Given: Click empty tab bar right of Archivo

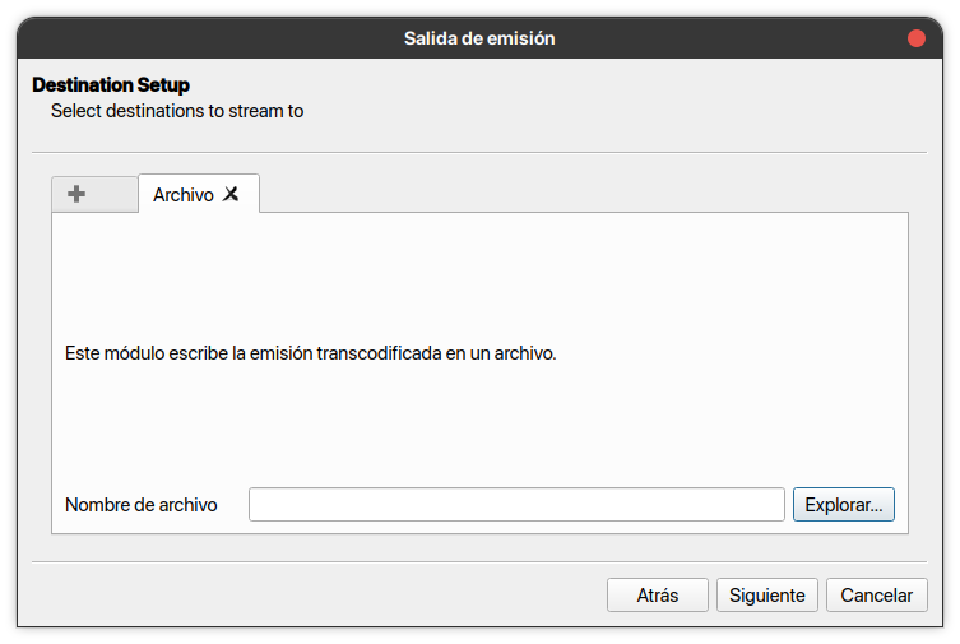Looking at the screenshot, I should 580,194.
